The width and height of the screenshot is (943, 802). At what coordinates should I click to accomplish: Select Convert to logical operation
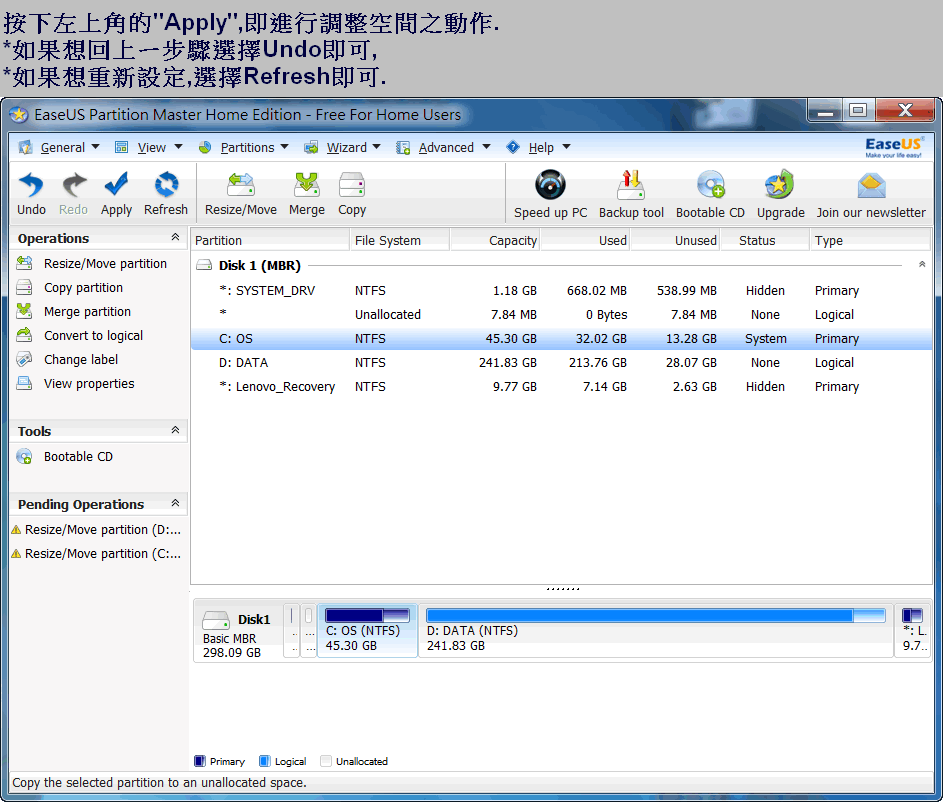(x=93, y=335)
